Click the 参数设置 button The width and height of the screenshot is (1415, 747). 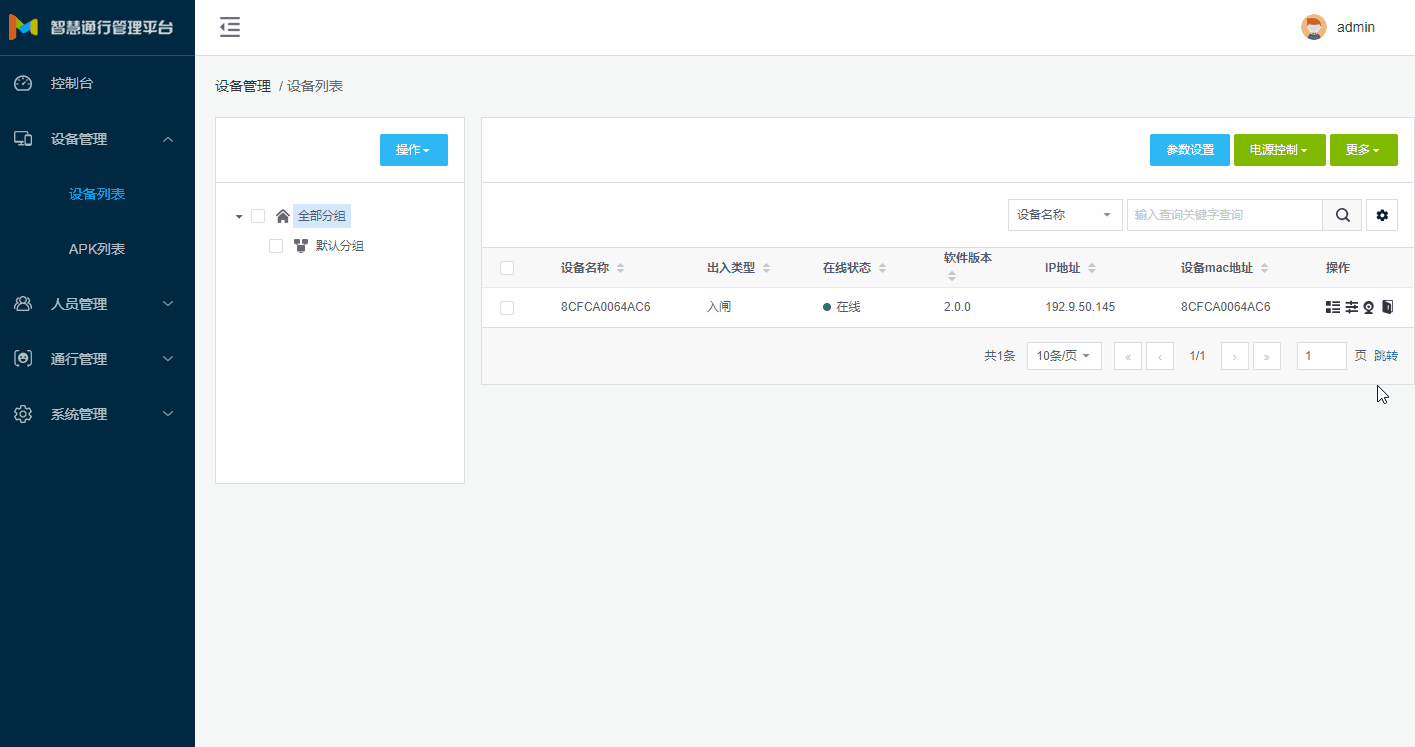[x=1189, y=150]
